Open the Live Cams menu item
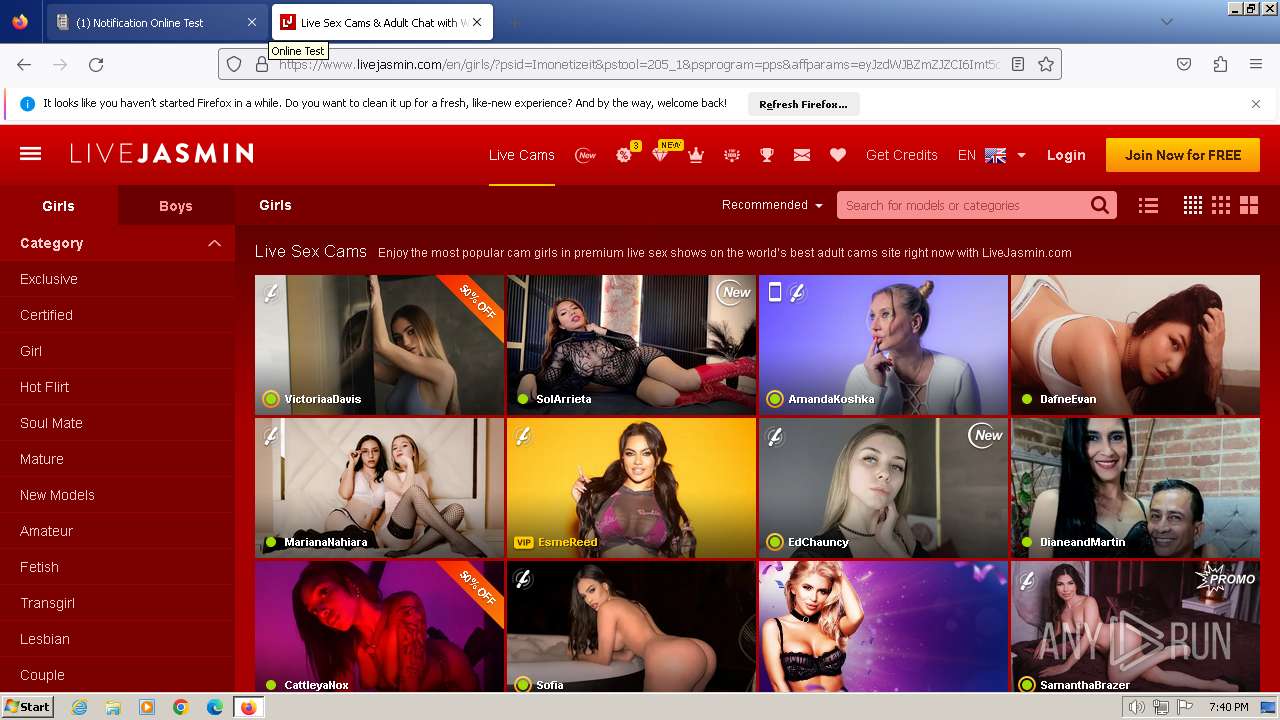This screenshot has width=1280, height=720. pyautogui.click(x=521, y=155)
